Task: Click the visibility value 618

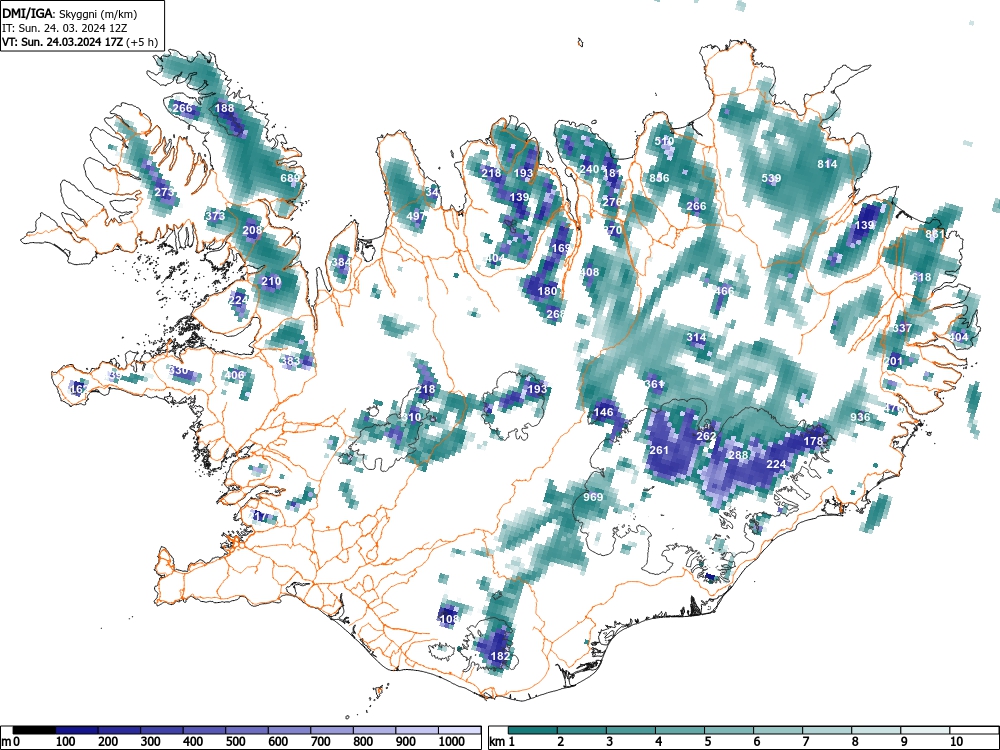Action: 921,277
